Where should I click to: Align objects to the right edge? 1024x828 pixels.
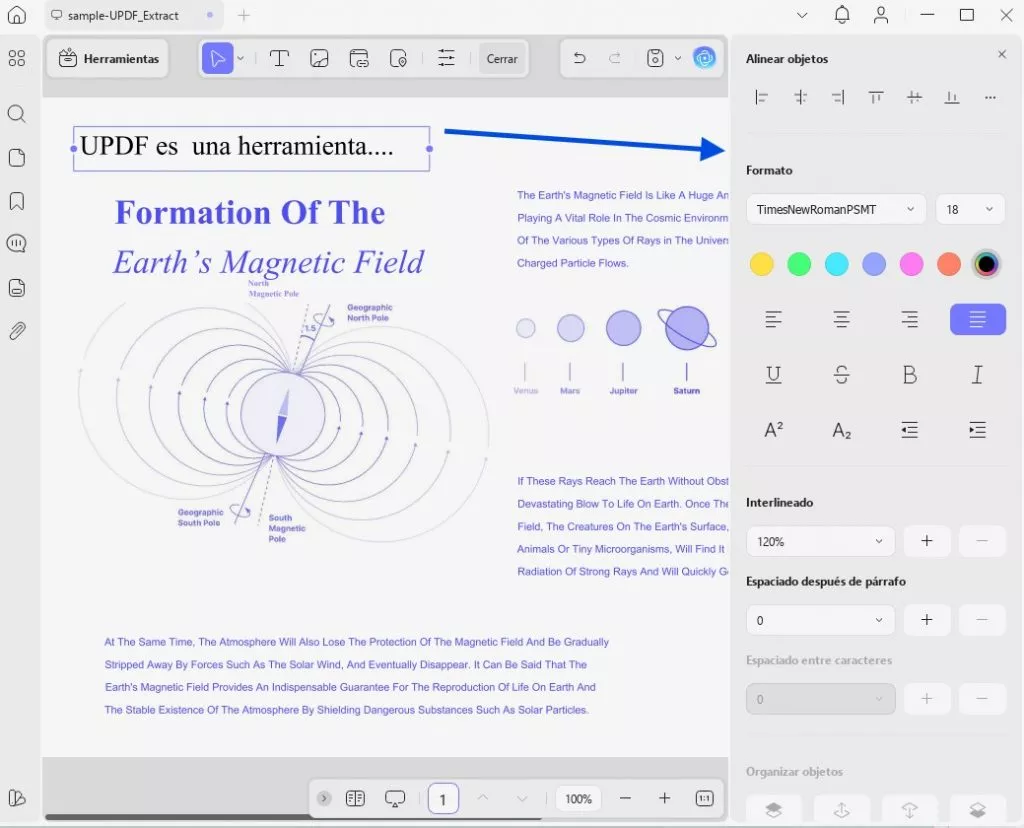838,98
